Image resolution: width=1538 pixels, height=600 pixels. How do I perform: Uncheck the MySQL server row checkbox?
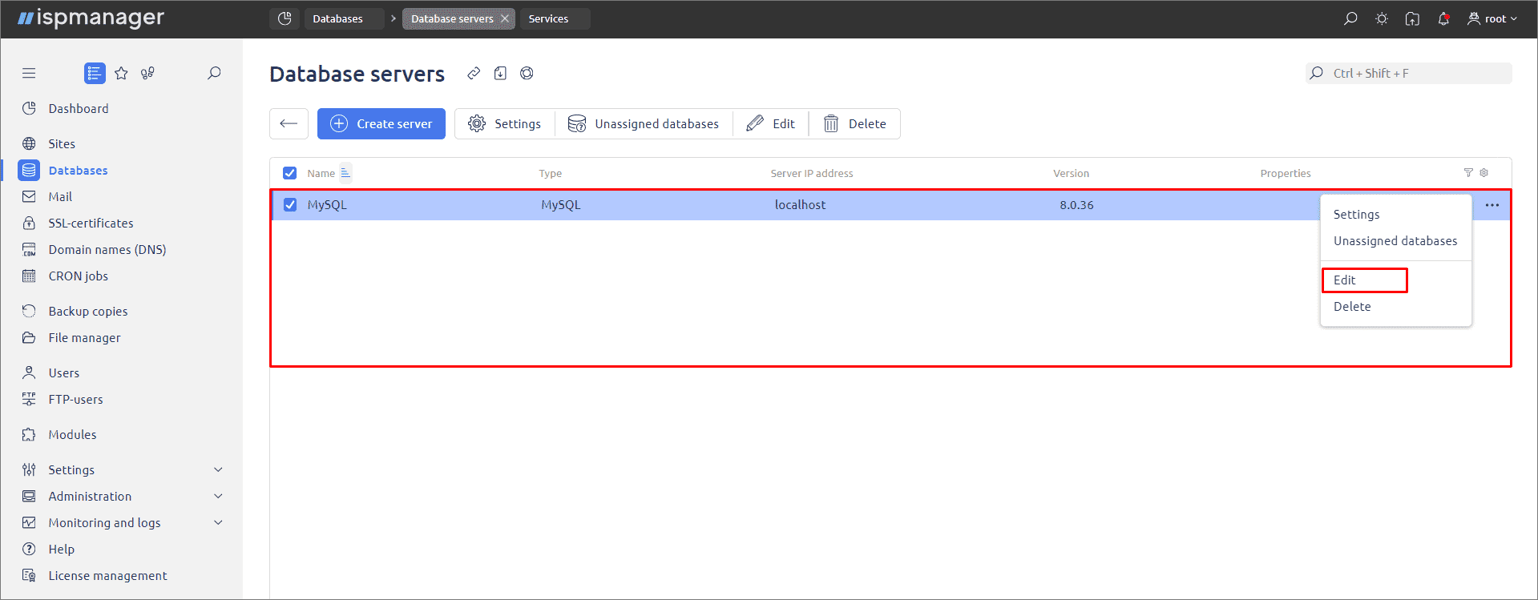[289, 204]
